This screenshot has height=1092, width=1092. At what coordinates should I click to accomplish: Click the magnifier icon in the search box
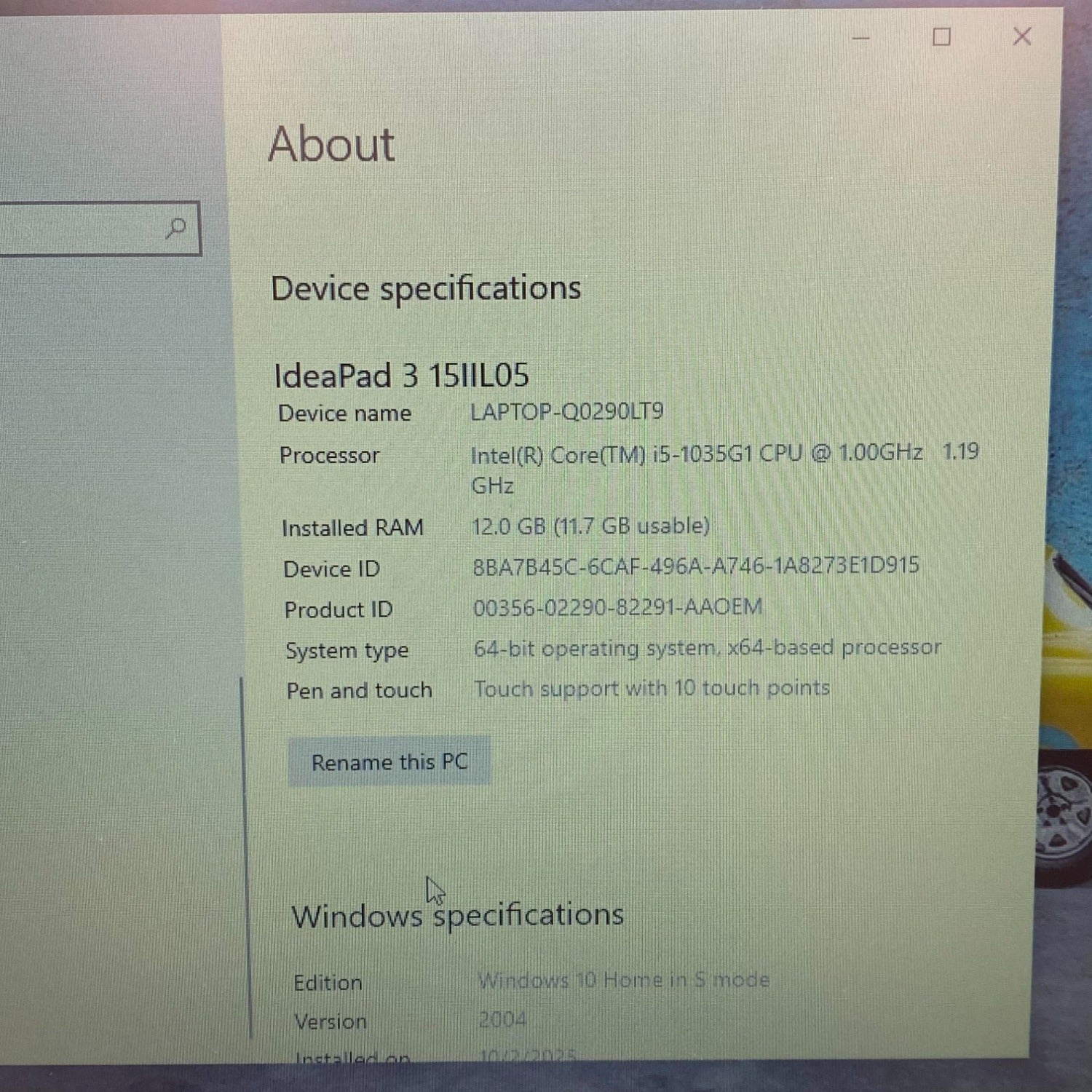[175, 229]
